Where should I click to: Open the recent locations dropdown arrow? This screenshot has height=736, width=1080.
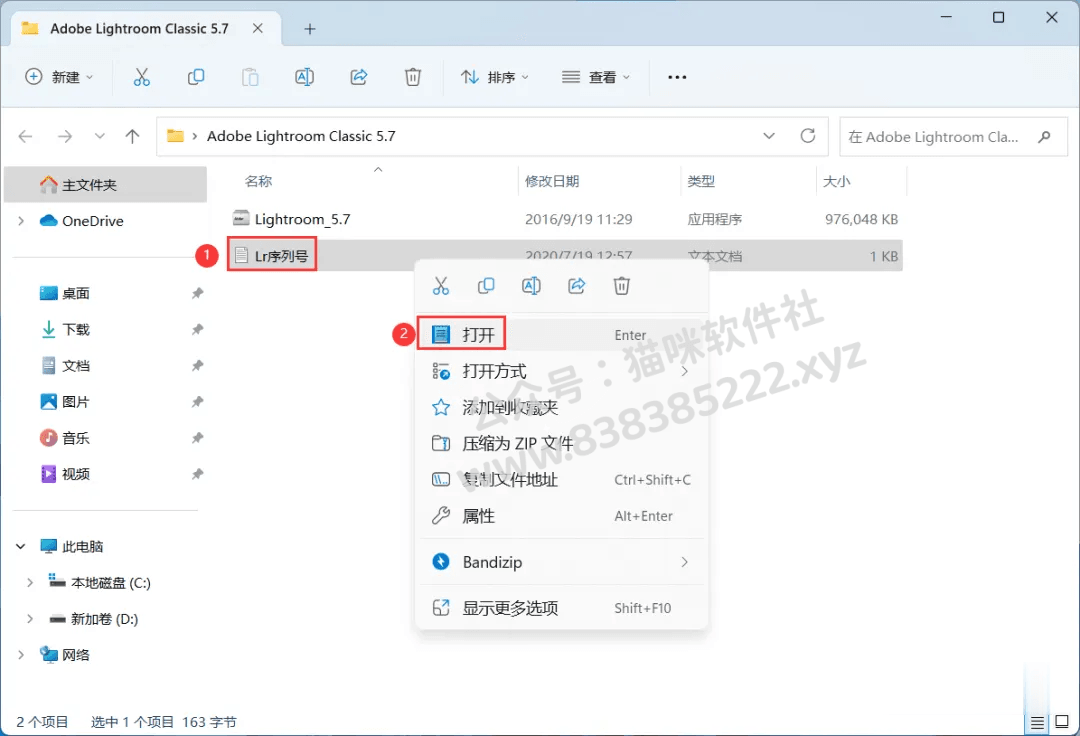100,136
